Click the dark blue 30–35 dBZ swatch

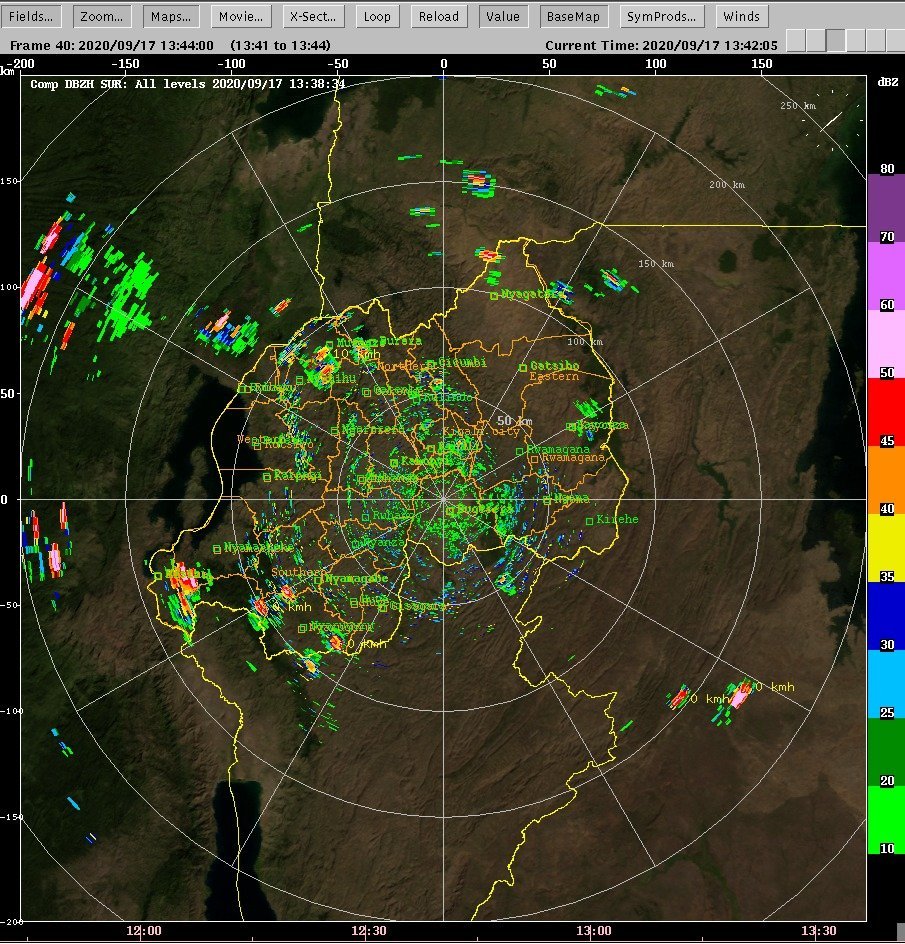click(886, 616)
